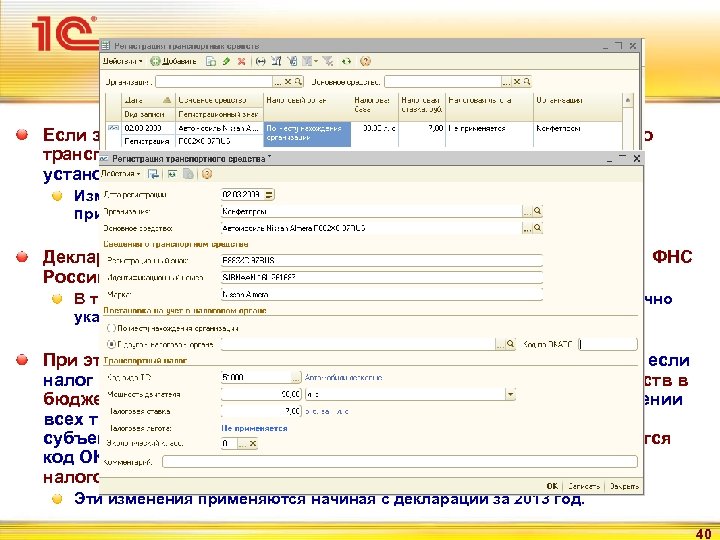This screenshot has height=540, width=720.
Task: Click the magnifier of the tax authority field
Action: pos(510,344)
